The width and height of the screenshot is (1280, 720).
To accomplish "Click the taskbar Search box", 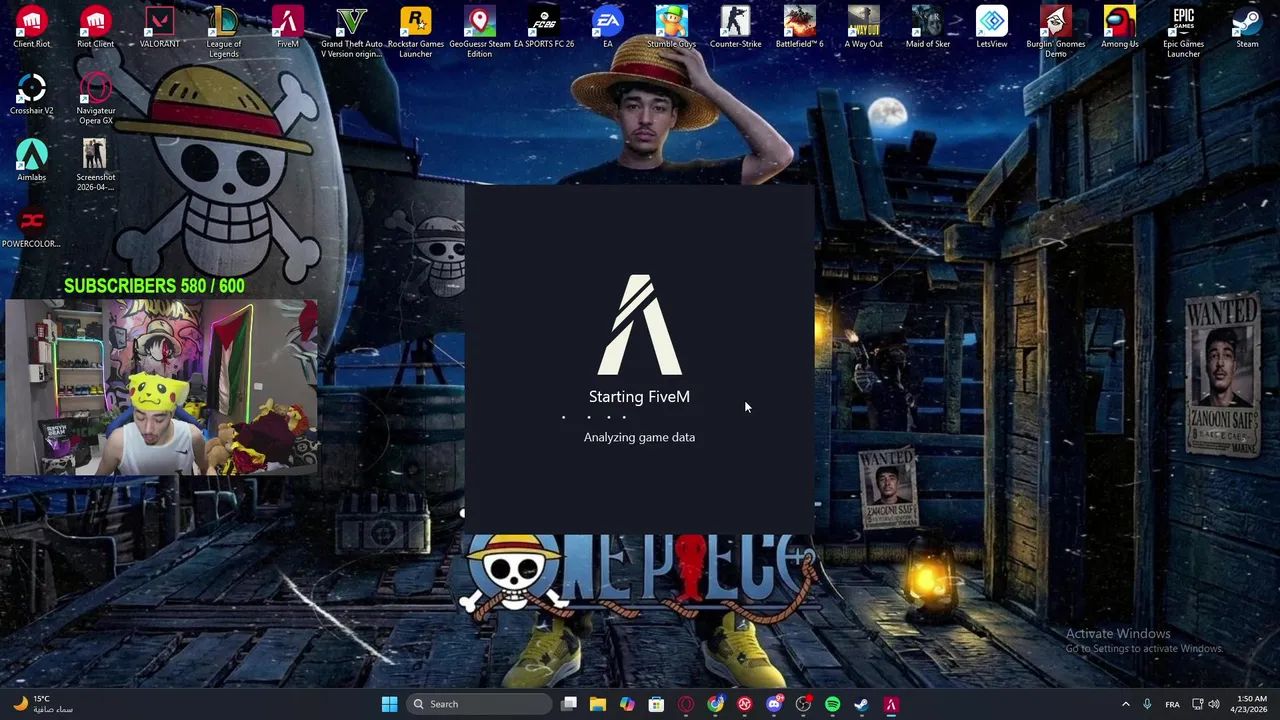I will tap(480, 704).
